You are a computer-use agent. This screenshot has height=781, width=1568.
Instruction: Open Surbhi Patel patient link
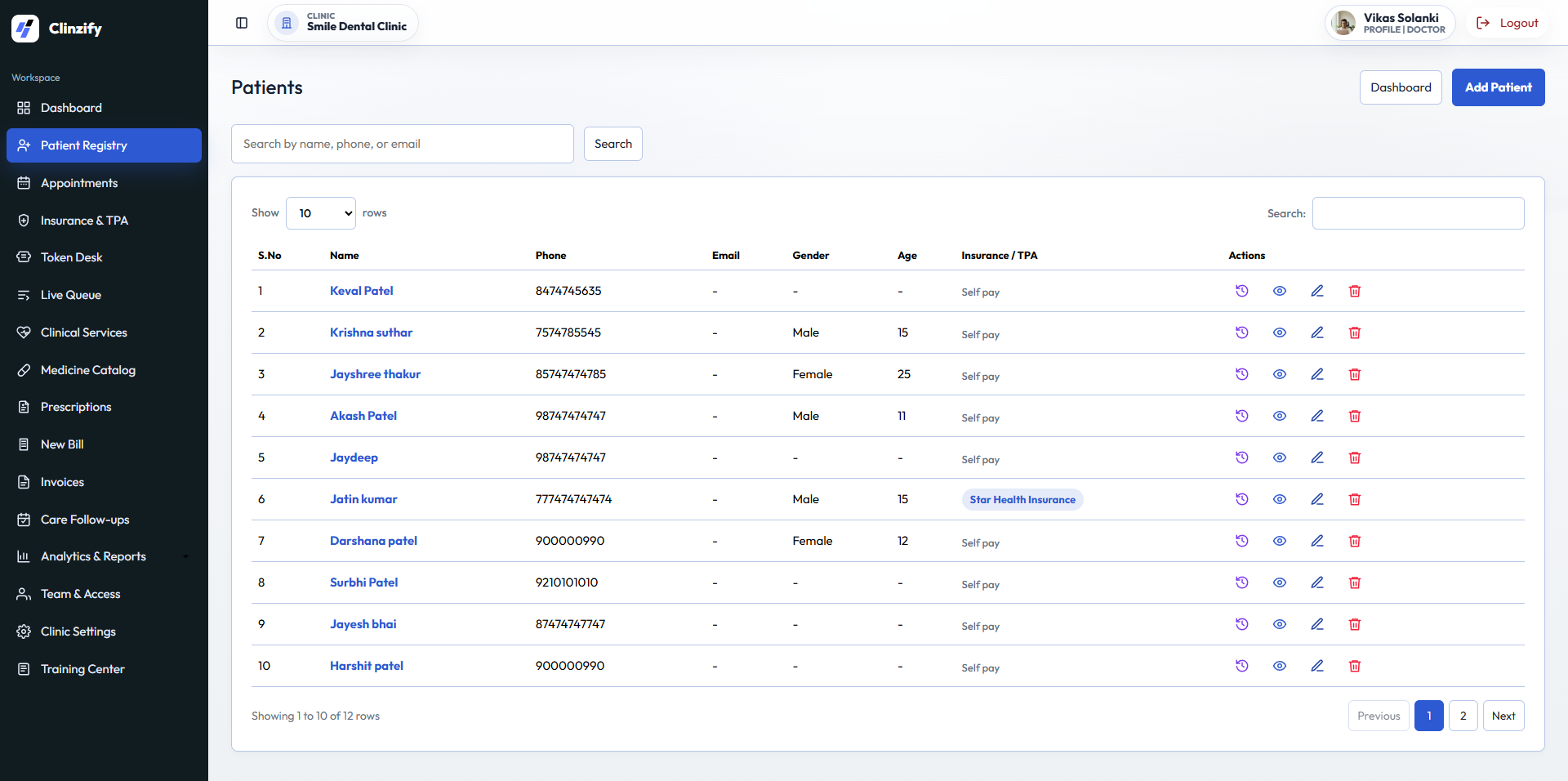(x=363, y=582)
